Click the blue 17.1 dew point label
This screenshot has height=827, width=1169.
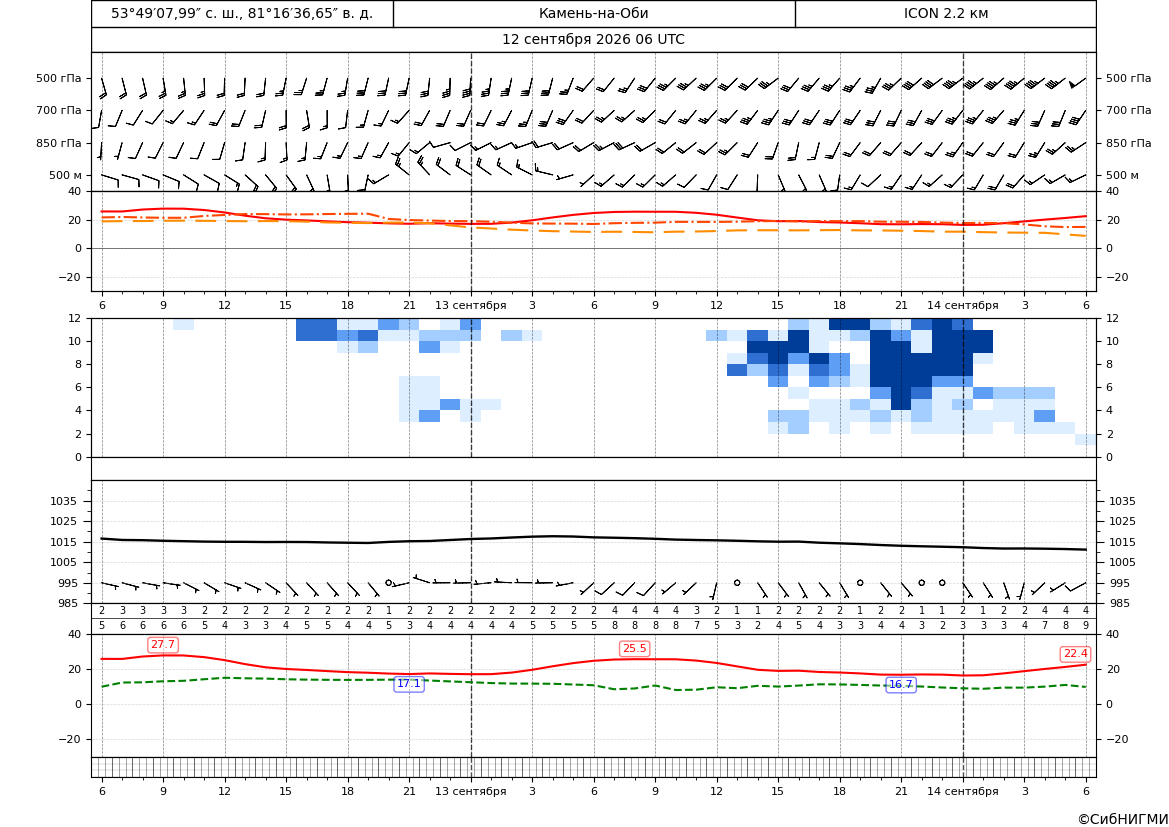(x=409, y=684)
